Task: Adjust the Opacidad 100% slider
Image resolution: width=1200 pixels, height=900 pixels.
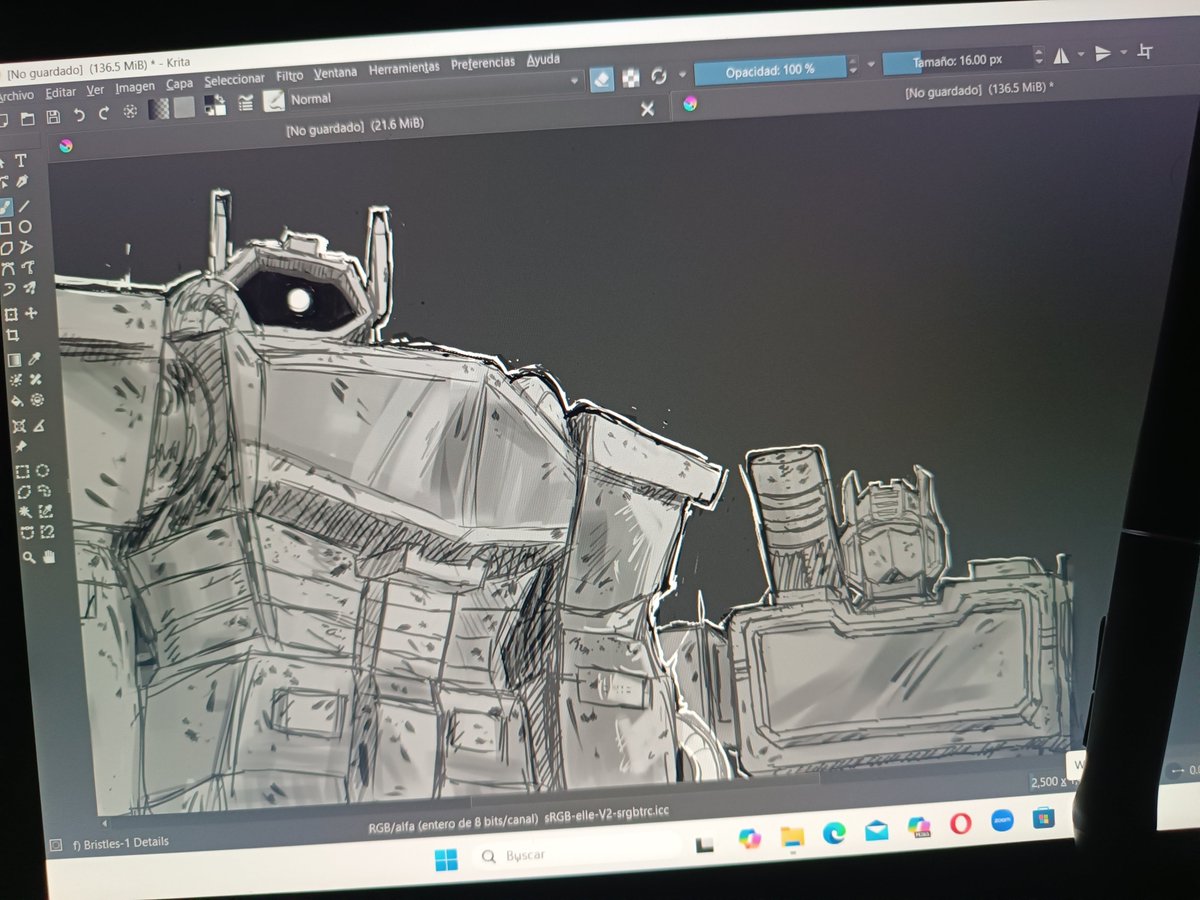Action: tap(770, 69)
